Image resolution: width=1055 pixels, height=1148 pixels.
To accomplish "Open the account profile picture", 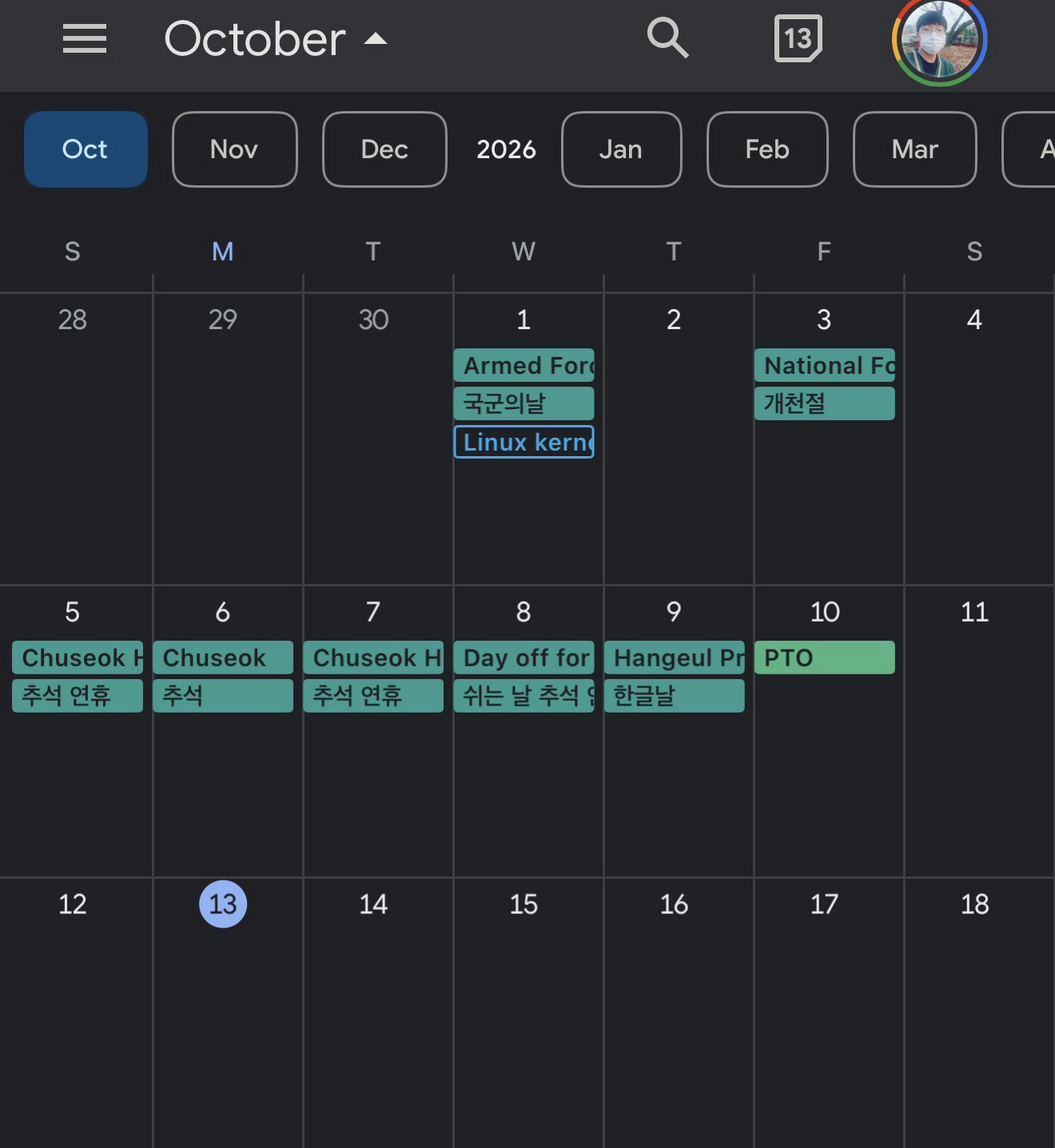I will 939,40.
